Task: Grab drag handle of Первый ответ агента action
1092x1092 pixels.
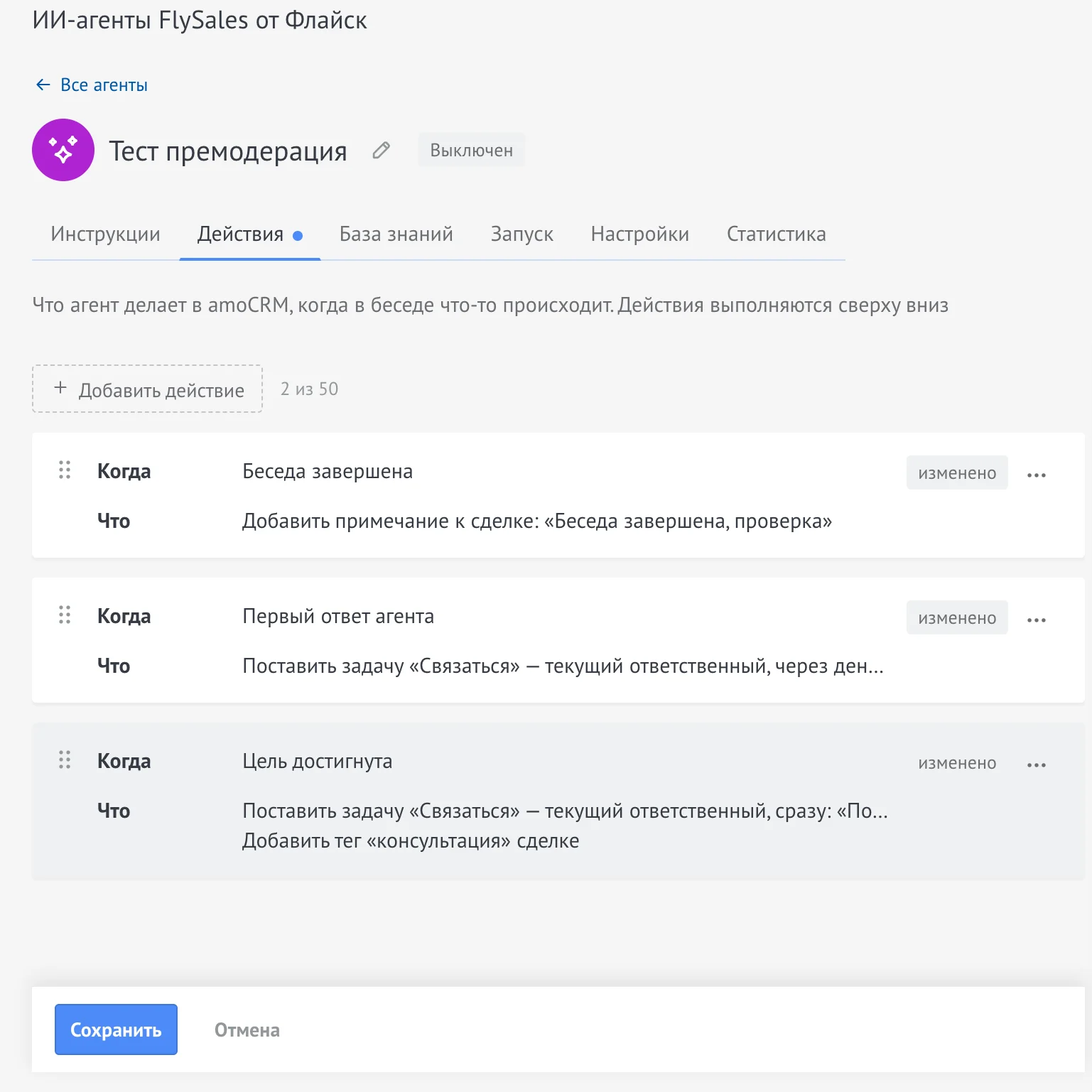Action: coord(65,615)
